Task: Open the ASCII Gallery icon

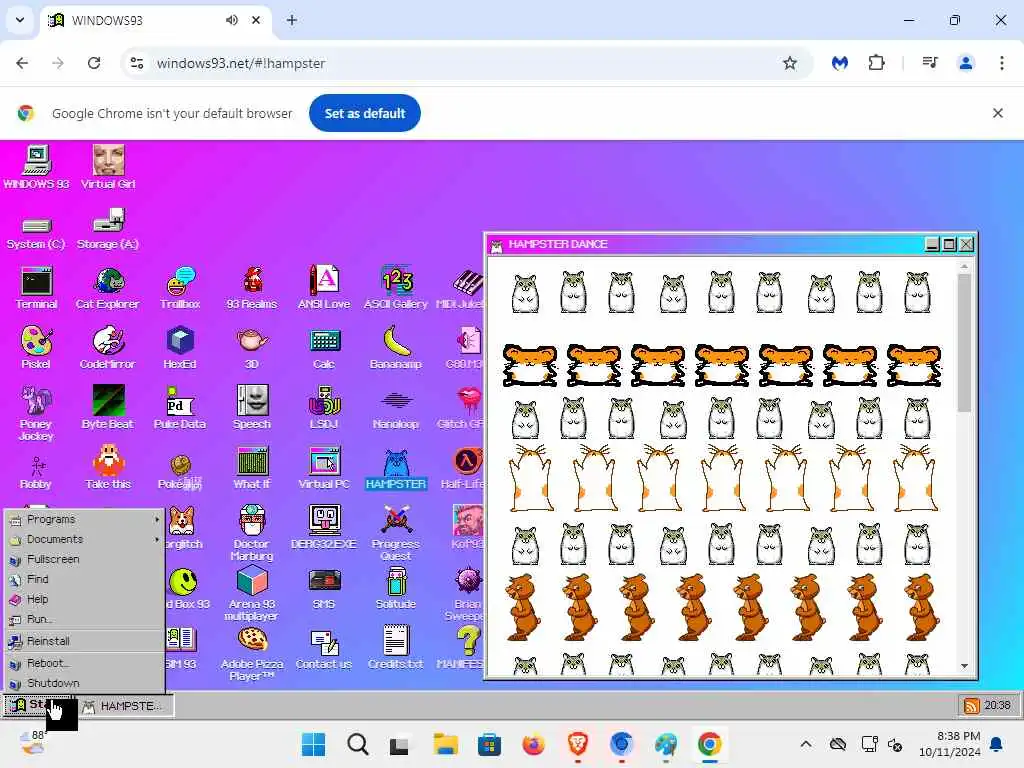Action: pyautogui.click(x=396, y=287)
